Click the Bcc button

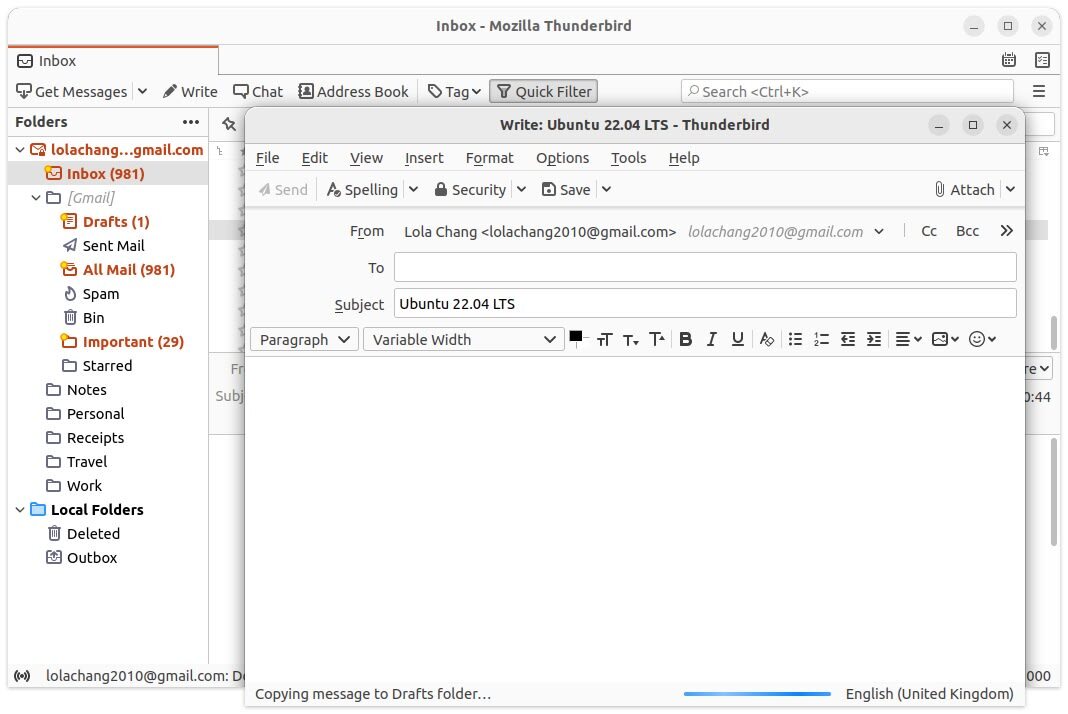(967, 231)
